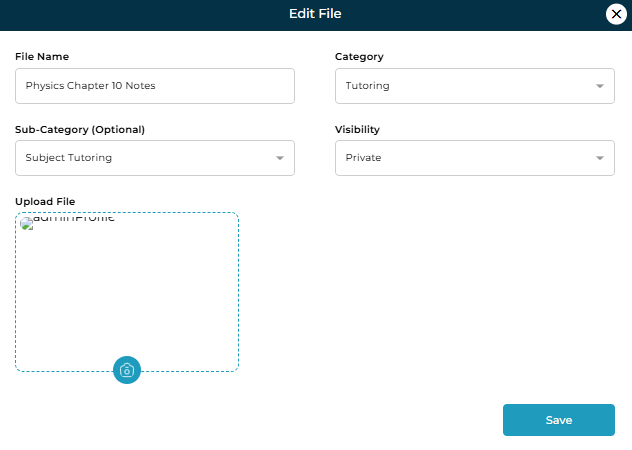This screenshot has height=450, width=632.
Task: Click the broken adminProfile image icon
Action: [27, 223]
